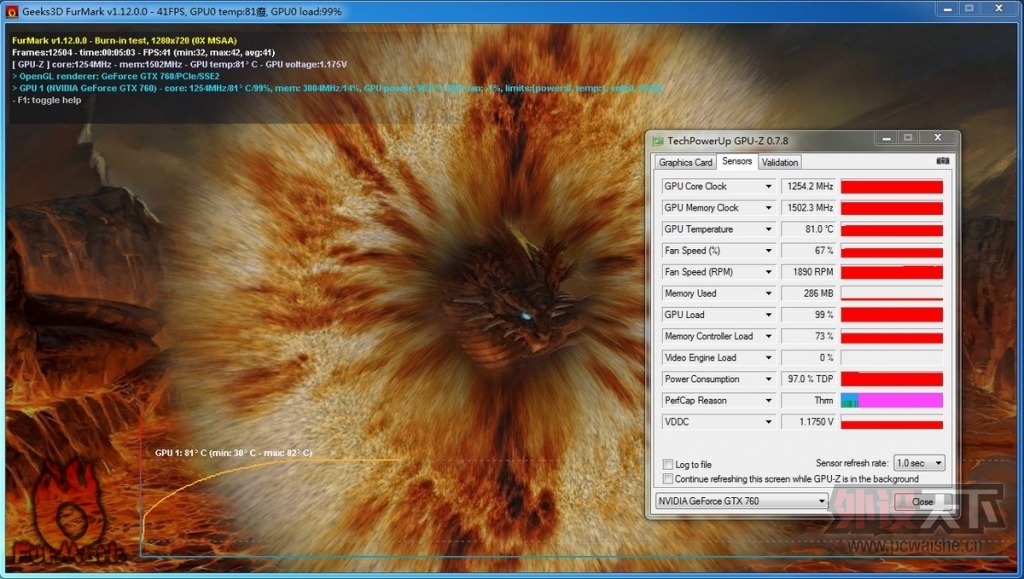The width and height of the screenshot is (1024, 579).
Task: Switch to the Validation tab
Action: (779, 162)
